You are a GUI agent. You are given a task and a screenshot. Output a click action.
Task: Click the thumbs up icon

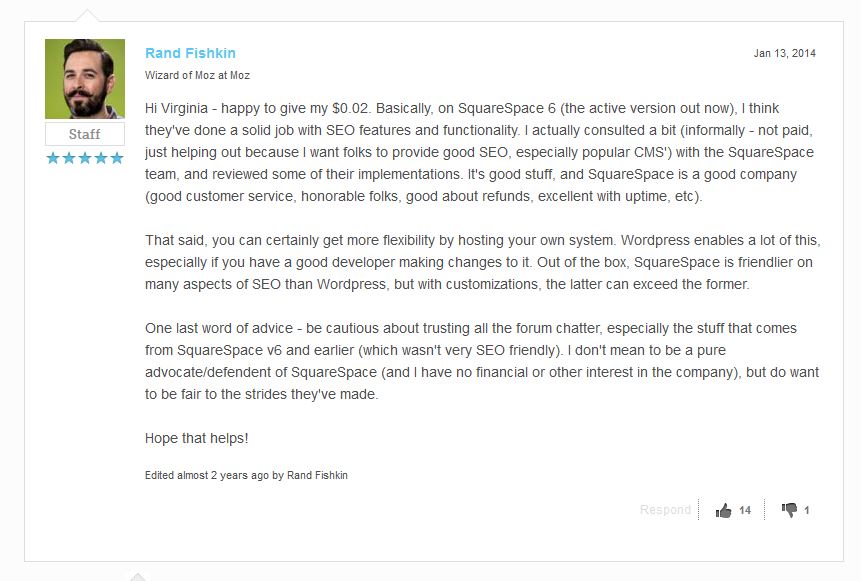tap(724, 510)
